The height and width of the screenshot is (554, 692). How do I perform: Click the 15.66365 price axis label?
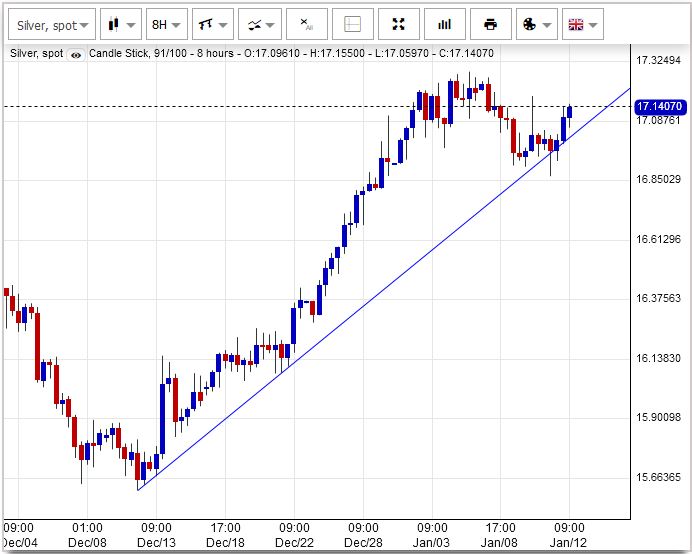click(658, 477)
